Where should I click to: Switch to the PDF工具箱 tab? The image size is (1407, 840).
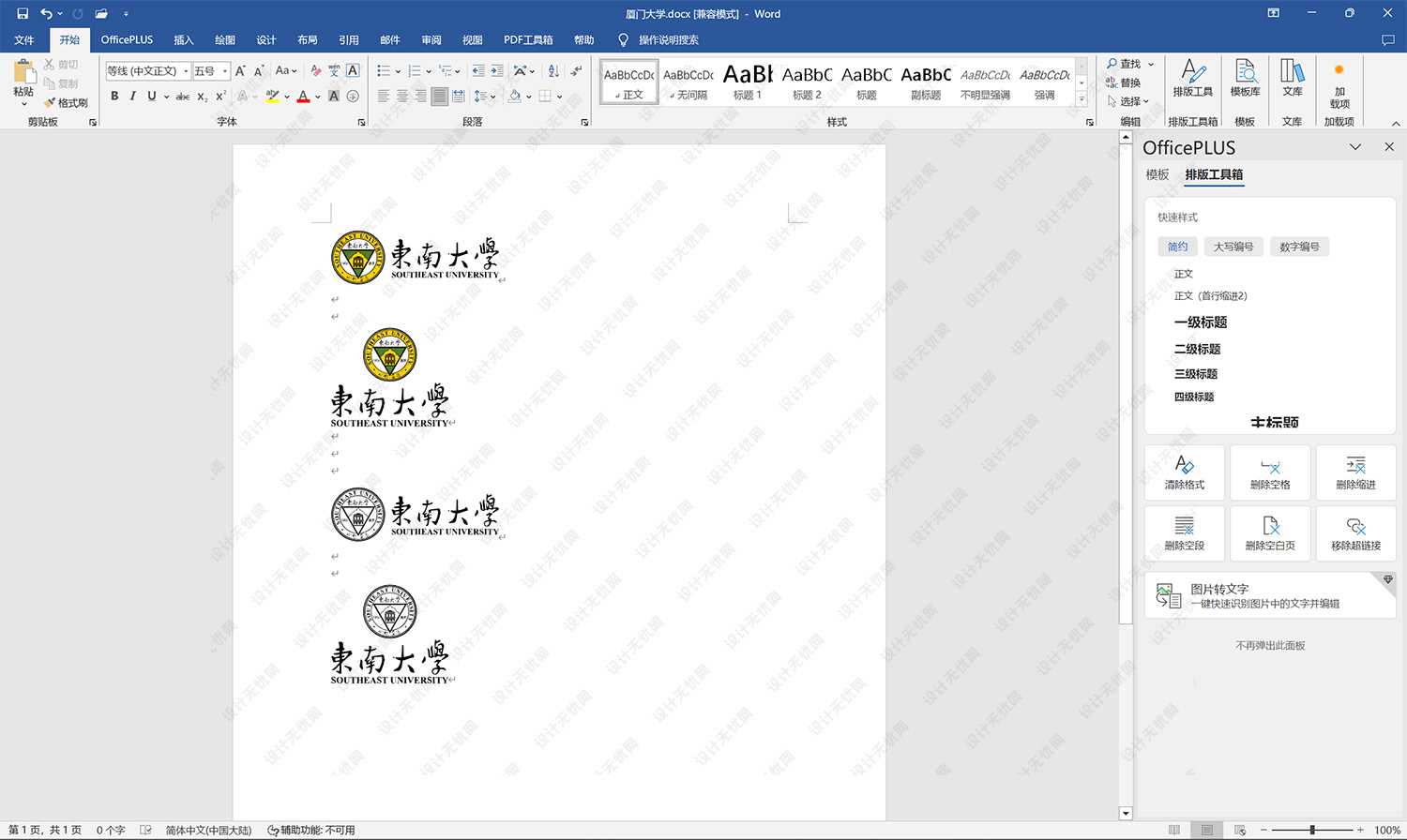tap(528, 40)
